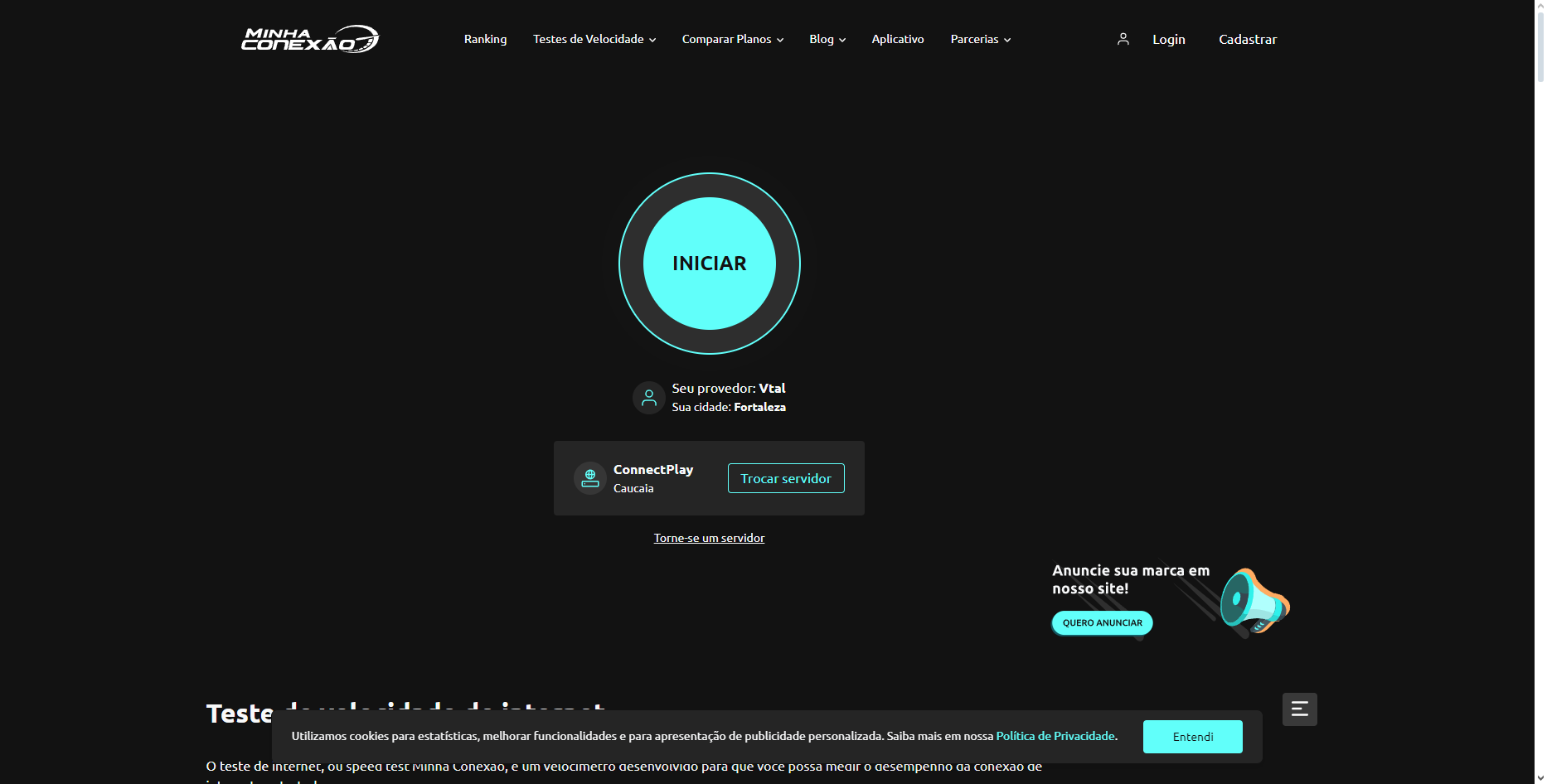This screenshot has height=784, width=1547.
Task: Expand the Blog dropdown menu
Action: (827, 39)
